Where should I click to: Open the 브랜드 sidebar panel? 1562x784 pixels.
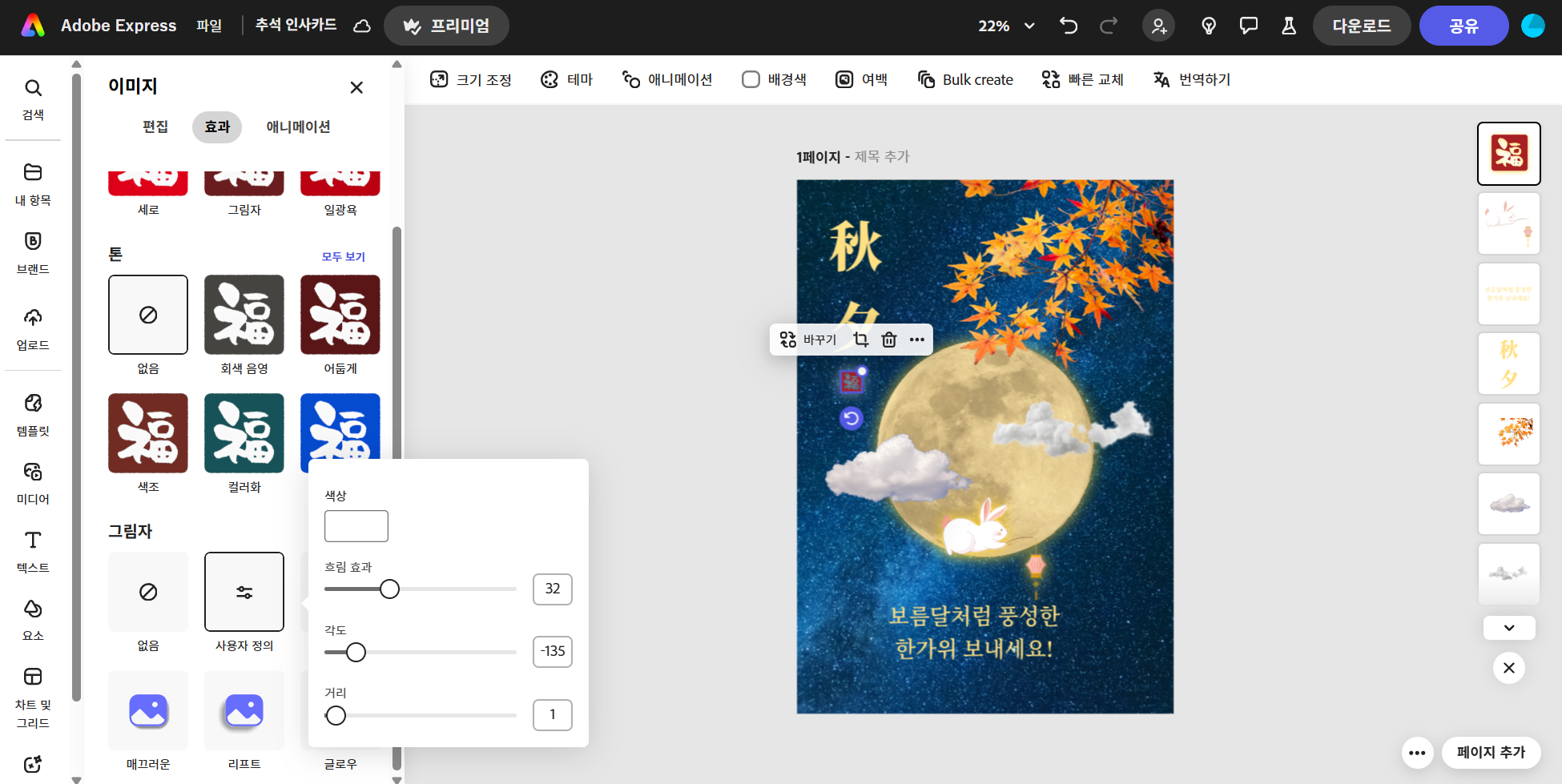pos(33,253)
